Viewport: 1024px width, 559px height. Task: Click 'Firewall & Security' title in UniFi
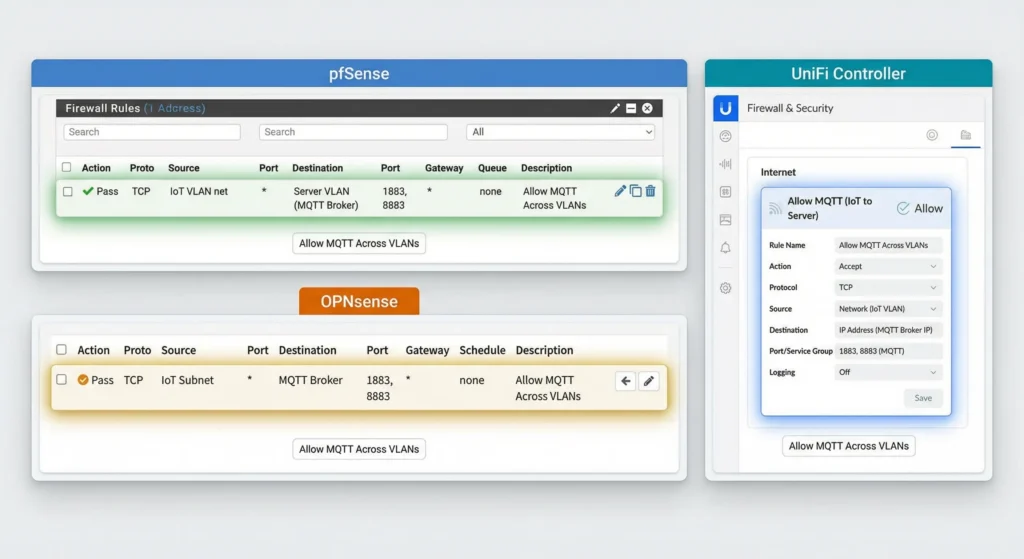790,108
